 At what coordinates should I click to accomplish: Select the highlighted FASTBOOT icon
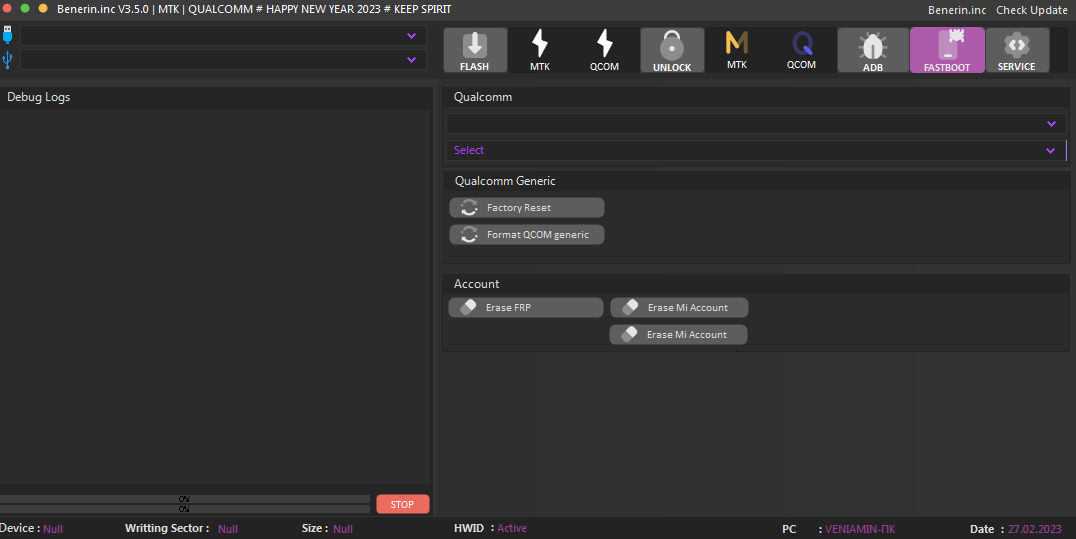[946, 50]
